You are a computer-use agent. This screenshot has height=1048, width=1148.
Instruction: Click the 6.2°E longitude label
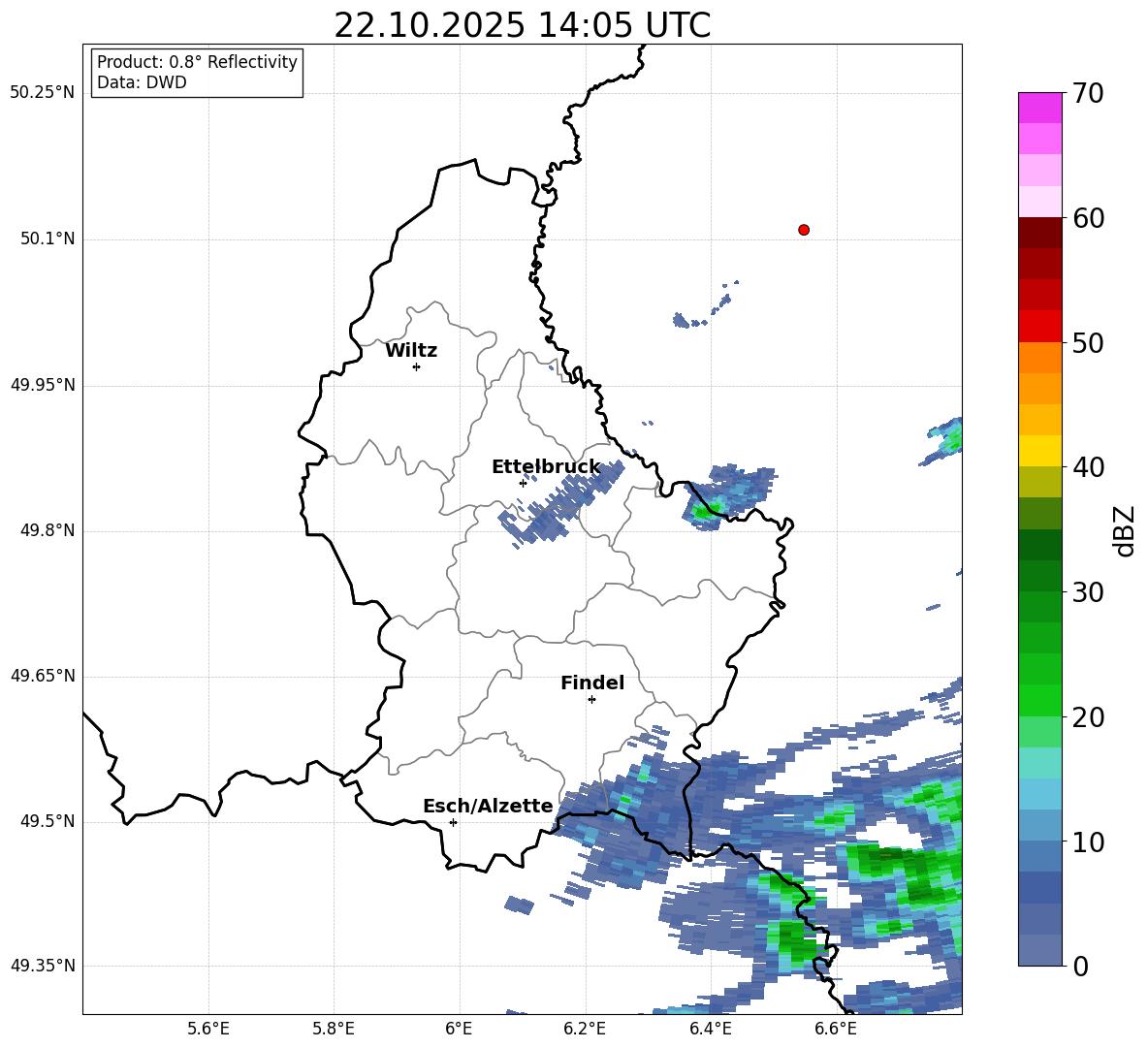tap(585, 1029)
